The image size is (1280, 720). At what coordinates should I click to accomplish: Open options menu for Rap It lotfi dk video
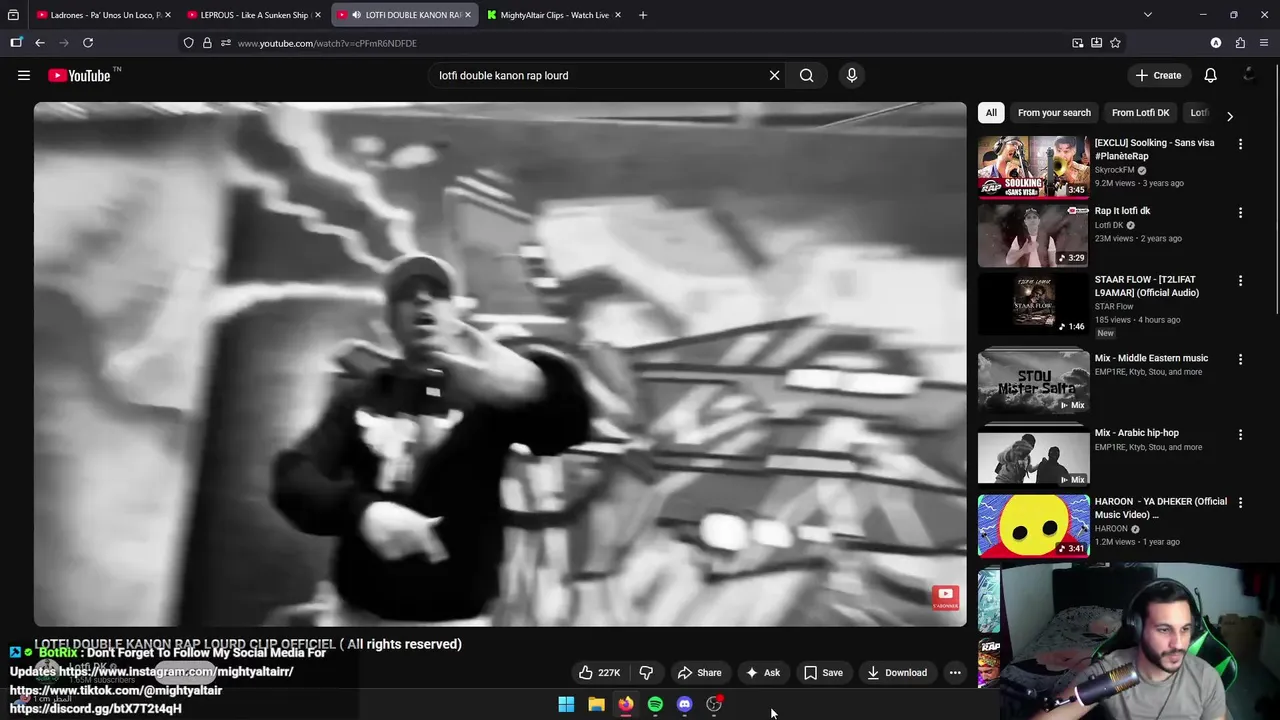point(1240,213)
